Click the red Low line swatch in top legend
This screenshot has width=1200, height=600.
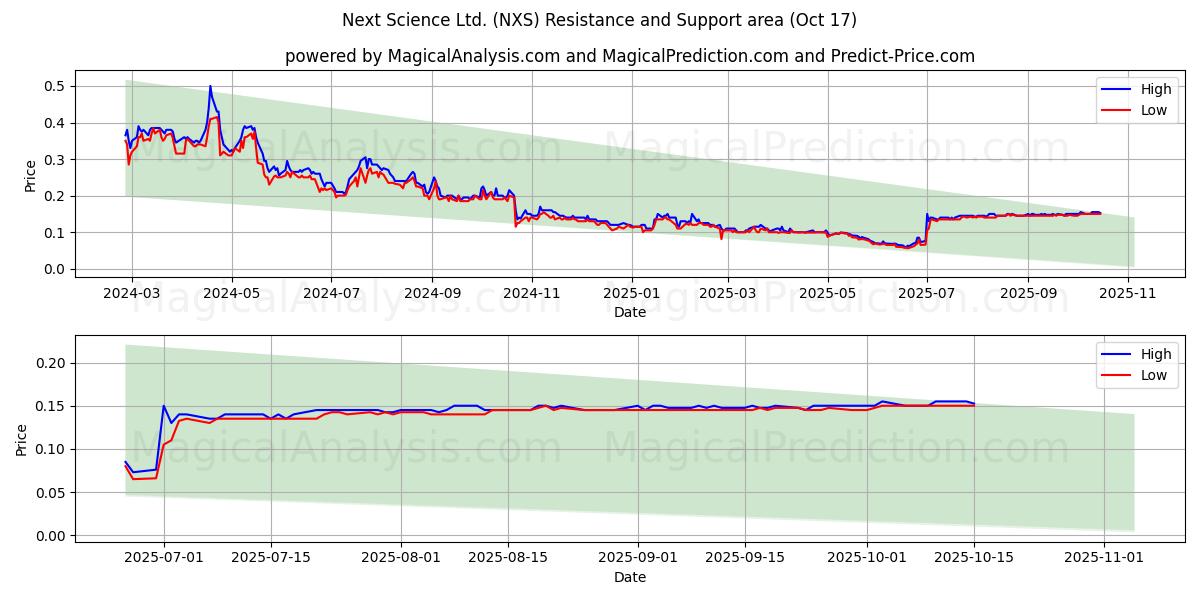tap(1118, 110)
